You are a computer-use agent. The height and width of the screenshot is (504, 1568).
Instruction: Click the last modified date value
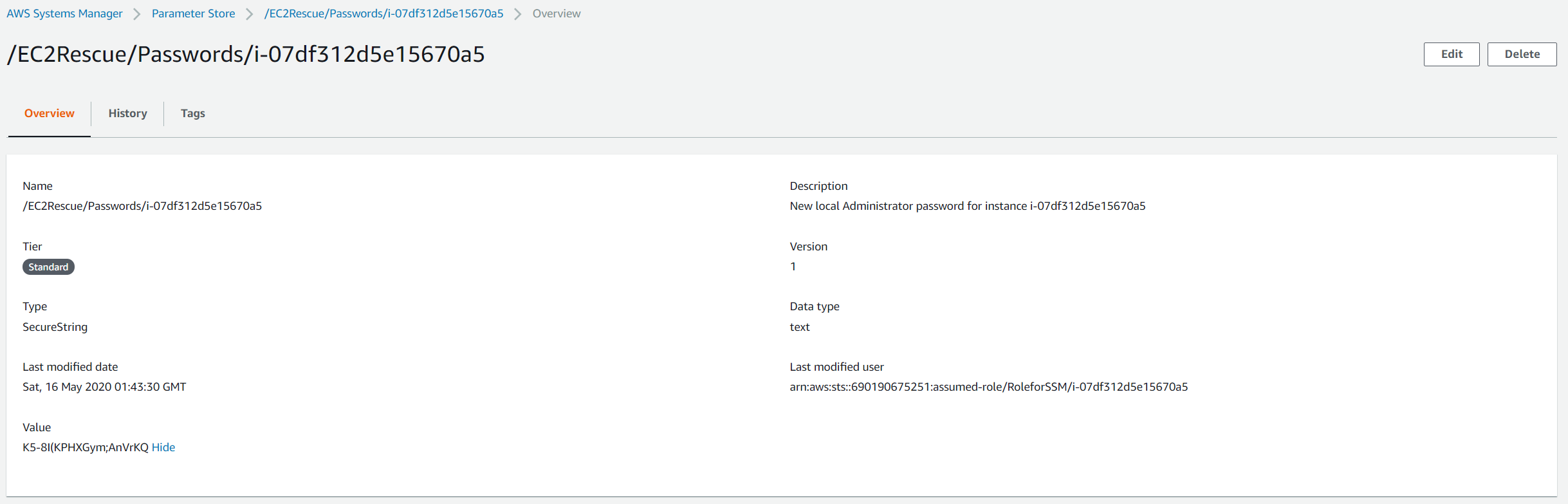pyautogui.click(x=104, y=387)
